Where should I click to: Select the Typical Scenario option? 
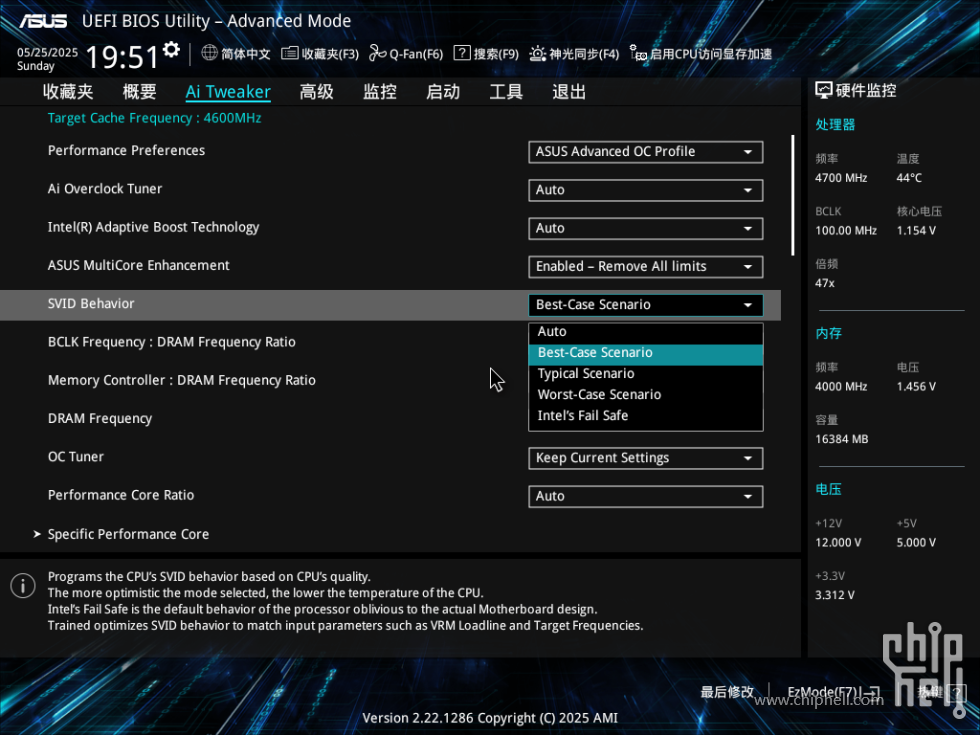click(x=646, y=374)
